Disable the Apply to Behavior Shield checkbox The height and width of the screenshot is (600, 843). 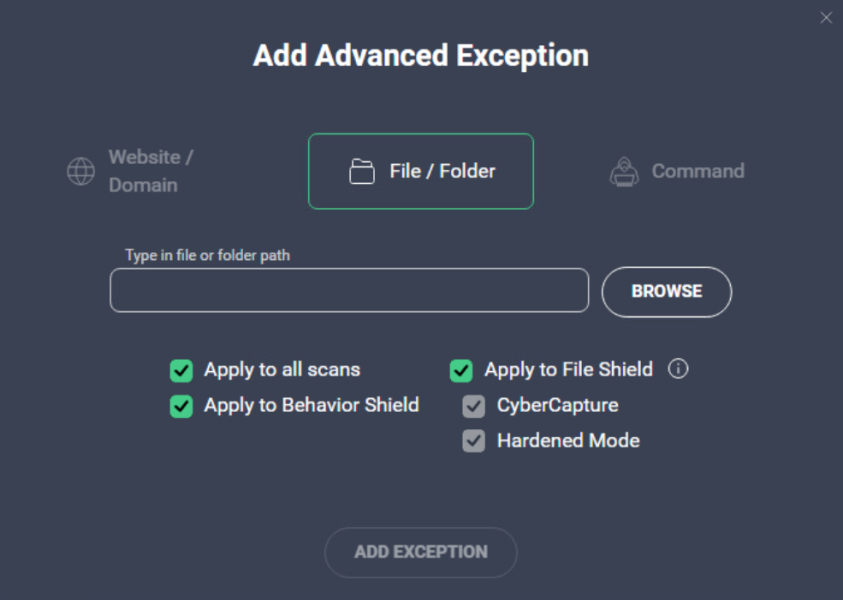(181, 406)
